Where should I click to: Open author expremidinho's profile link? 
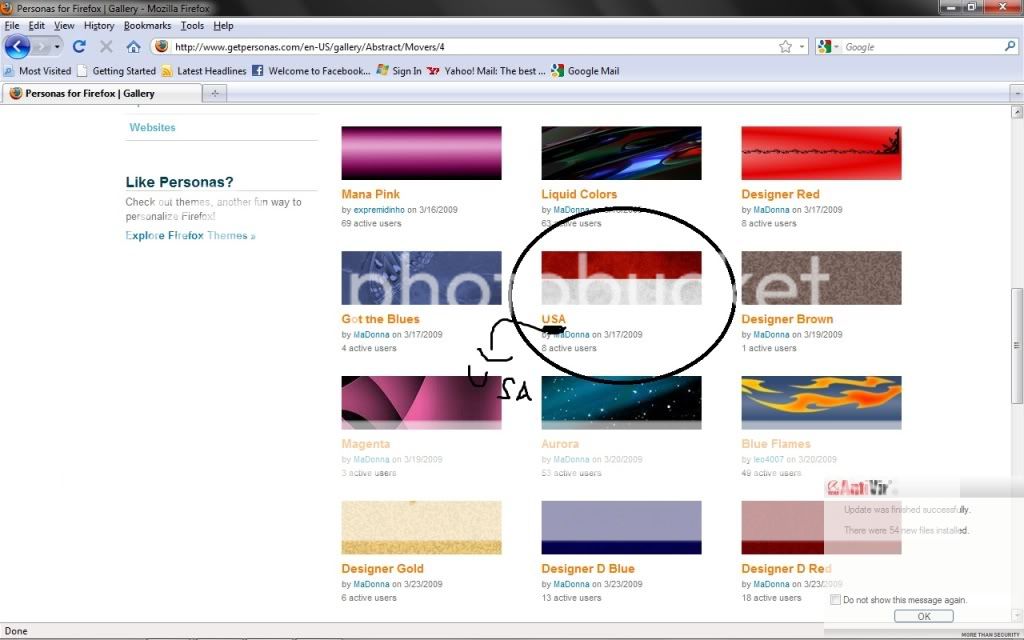[379, 210]
